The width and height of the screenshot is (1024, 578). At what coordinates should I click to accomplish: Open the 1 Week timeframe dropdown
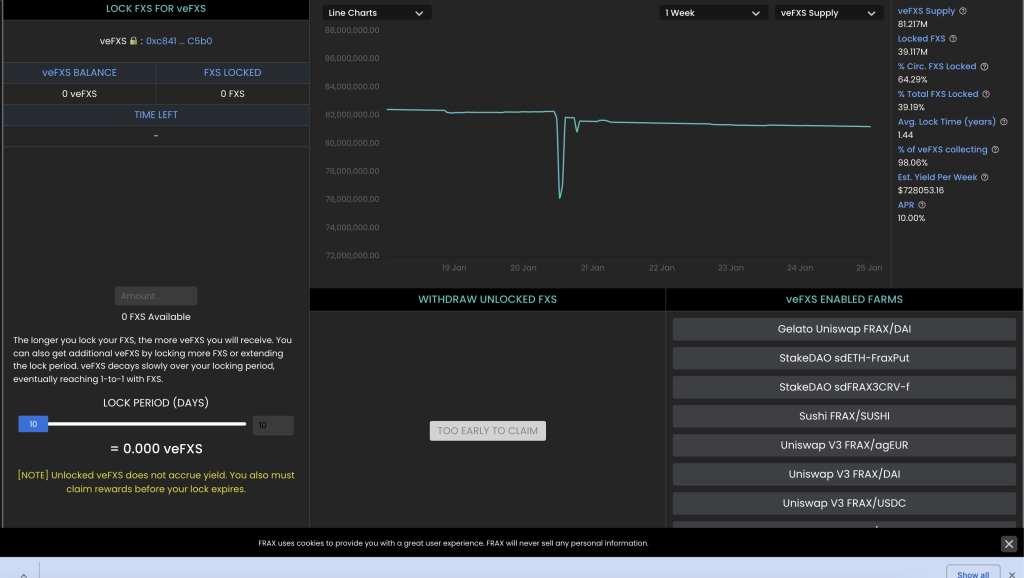(713, 13)
